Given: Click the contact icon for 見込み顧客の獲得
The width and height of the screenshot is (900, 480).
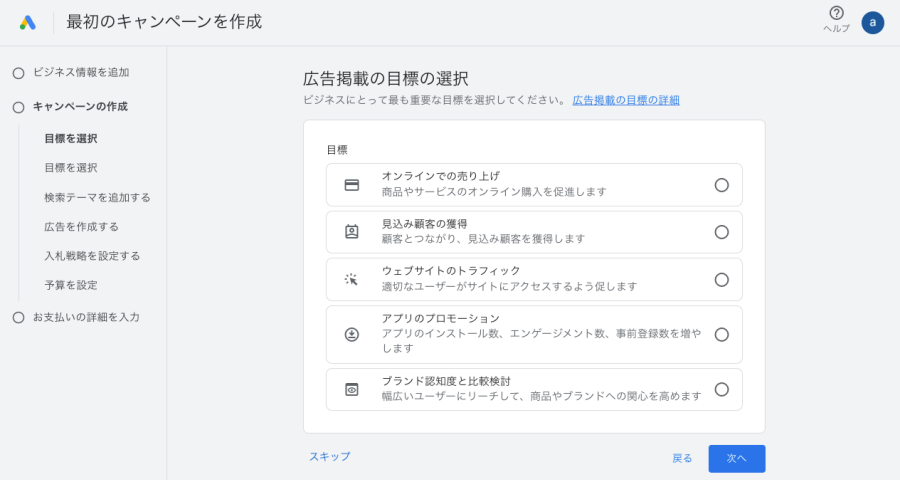Looking at the screenshot, I should pos(351,232).
